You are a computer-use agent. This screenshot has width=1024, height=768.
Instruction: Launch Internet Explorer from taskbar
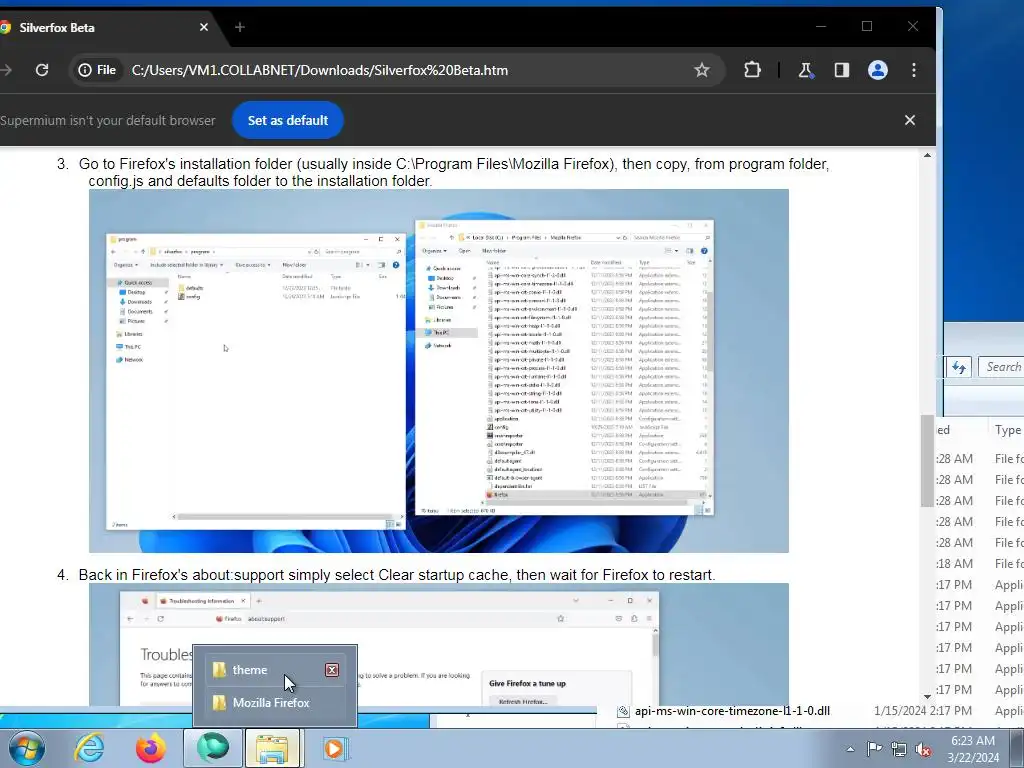pos(89,748)
